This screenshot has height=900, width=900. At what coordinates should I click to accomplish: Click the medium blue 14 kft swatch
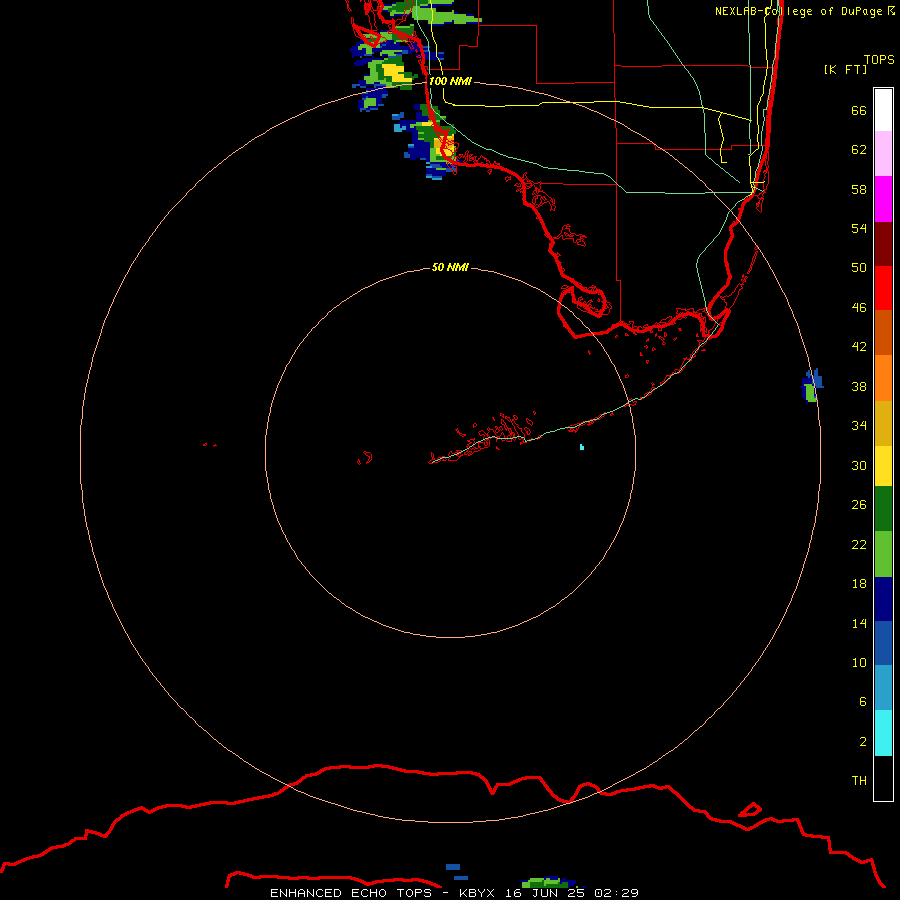[883, 643]
